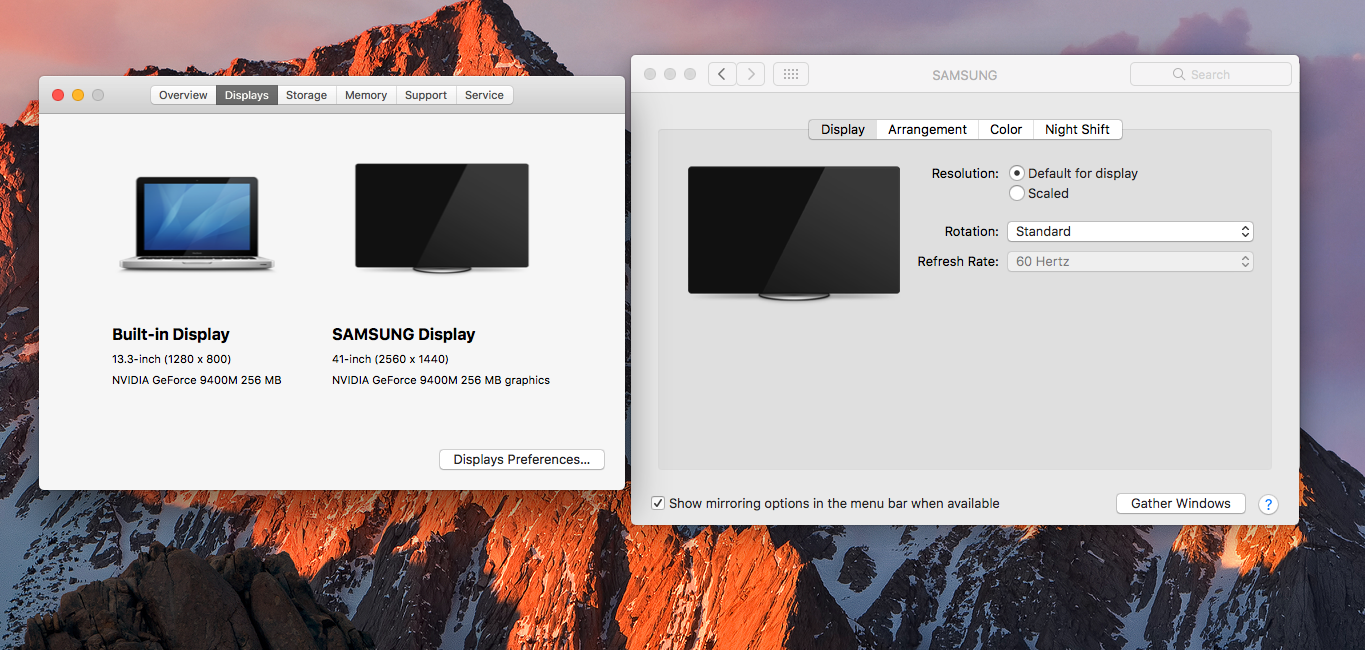
Task: Switch to the Overview tab
Action: pyautogui.click(x=183, y=95)
